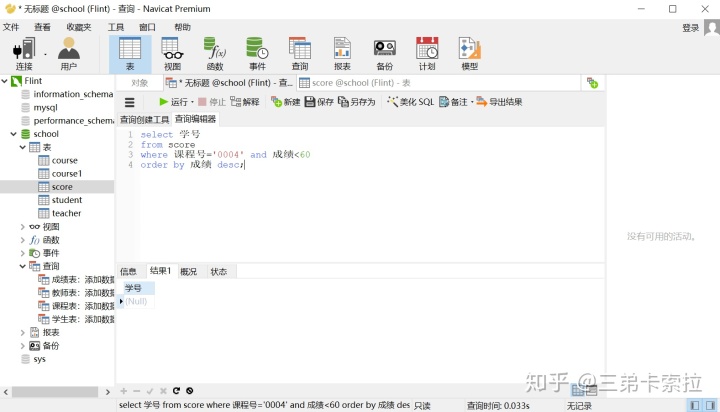The height and width of the screenshot is (412, 720).
Task: Run the query with 运行 button
Action: 174,102
